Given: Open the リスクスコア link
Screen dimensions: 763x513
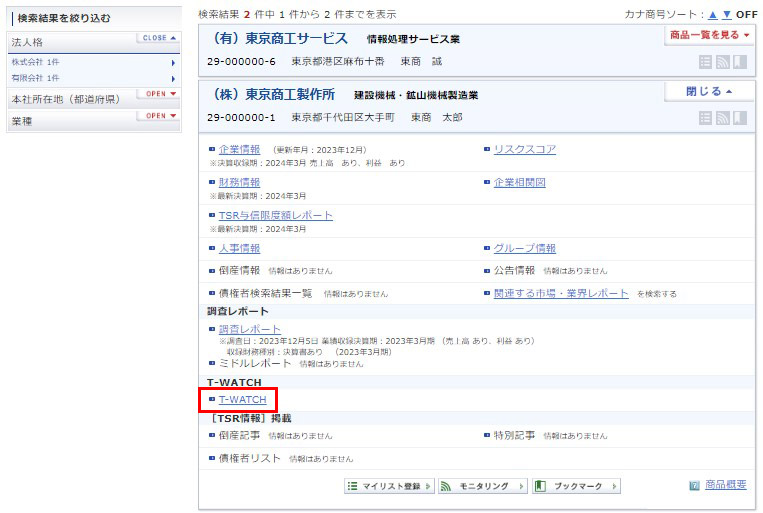Looking at the screenshot, I should [525, 149].
